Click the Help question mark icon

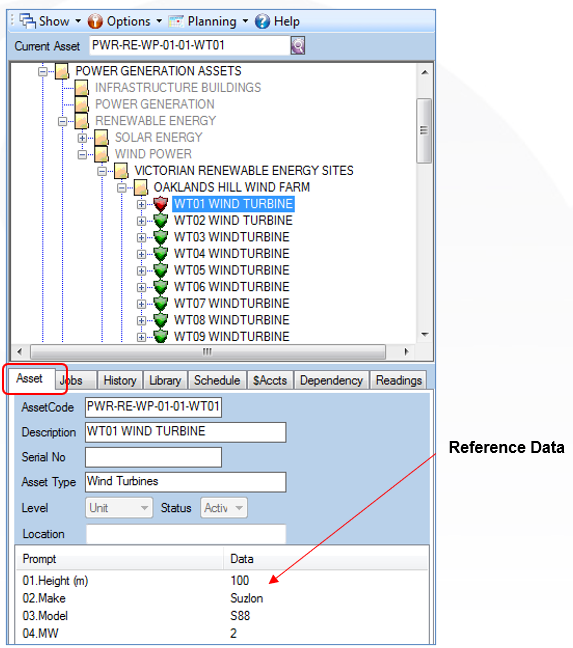coord(262,21)
